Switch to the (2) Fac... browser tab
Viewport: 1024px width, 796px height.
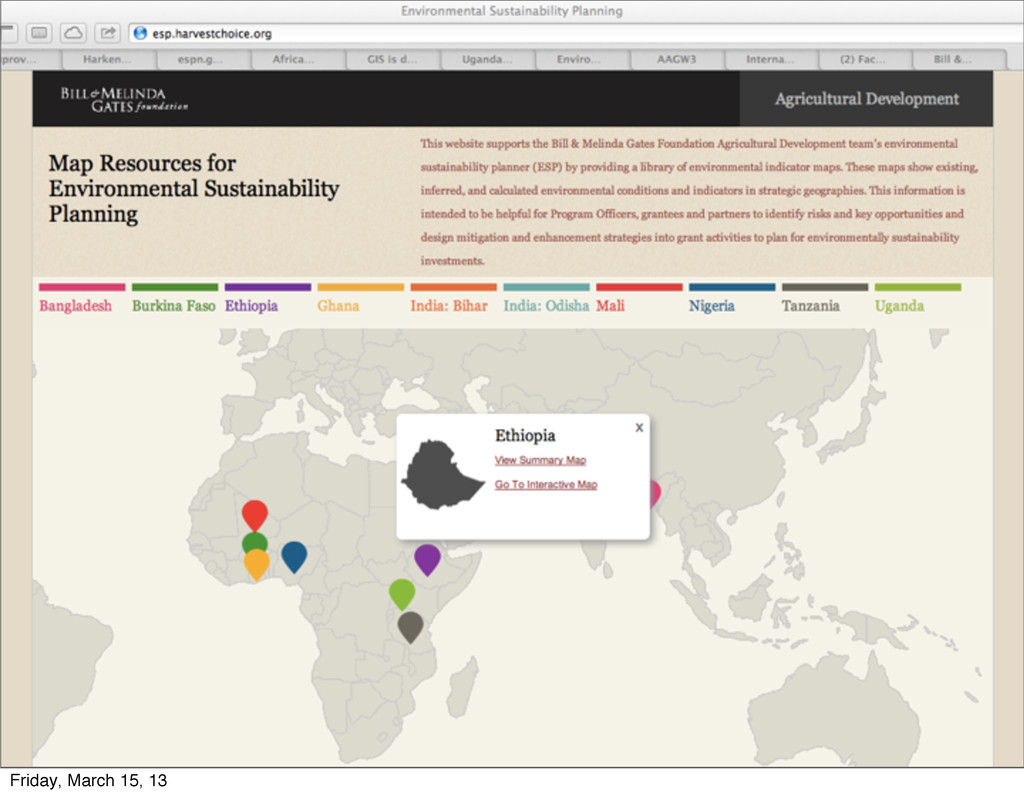click(x=866, y=59)
